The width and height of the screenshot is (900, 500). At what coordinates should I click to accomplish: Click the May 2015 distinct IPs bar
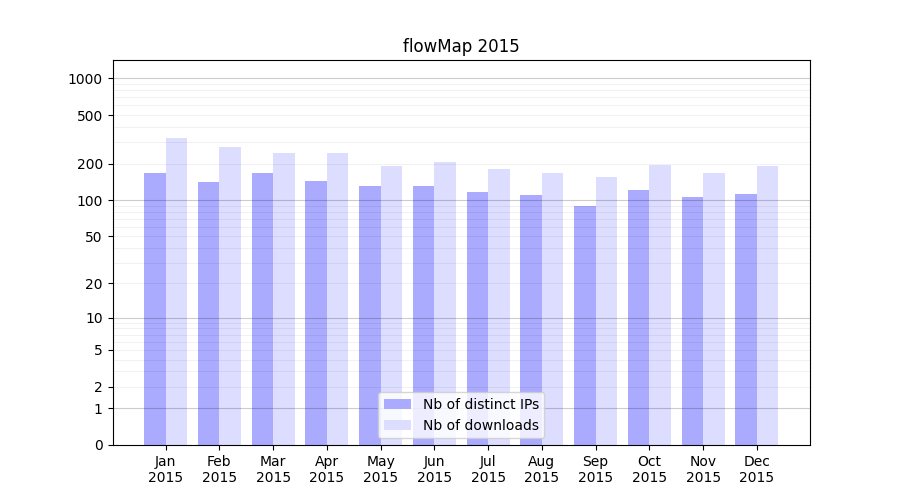coord(370,315)
